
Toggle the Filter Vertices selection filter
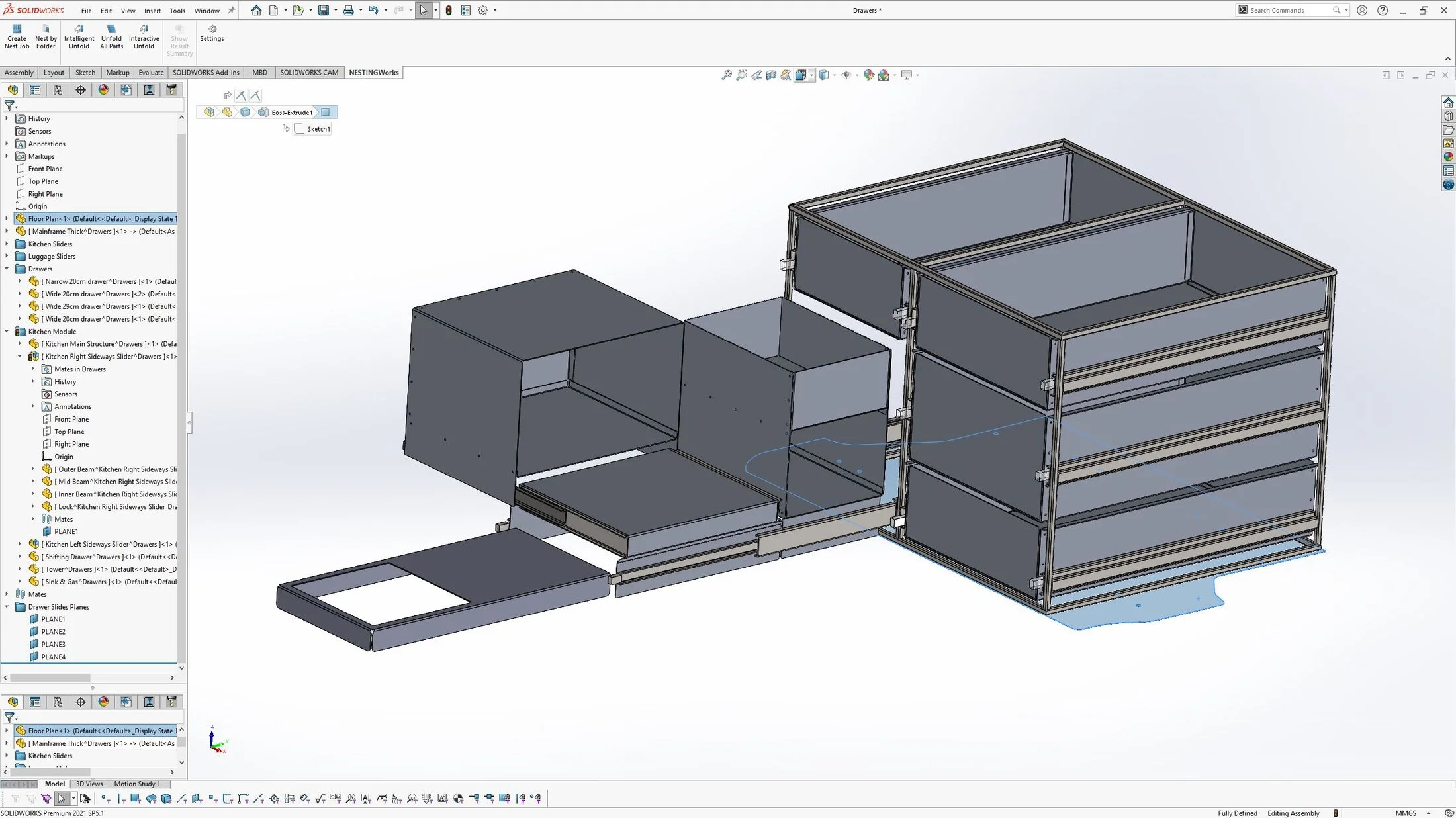point(105,799)
